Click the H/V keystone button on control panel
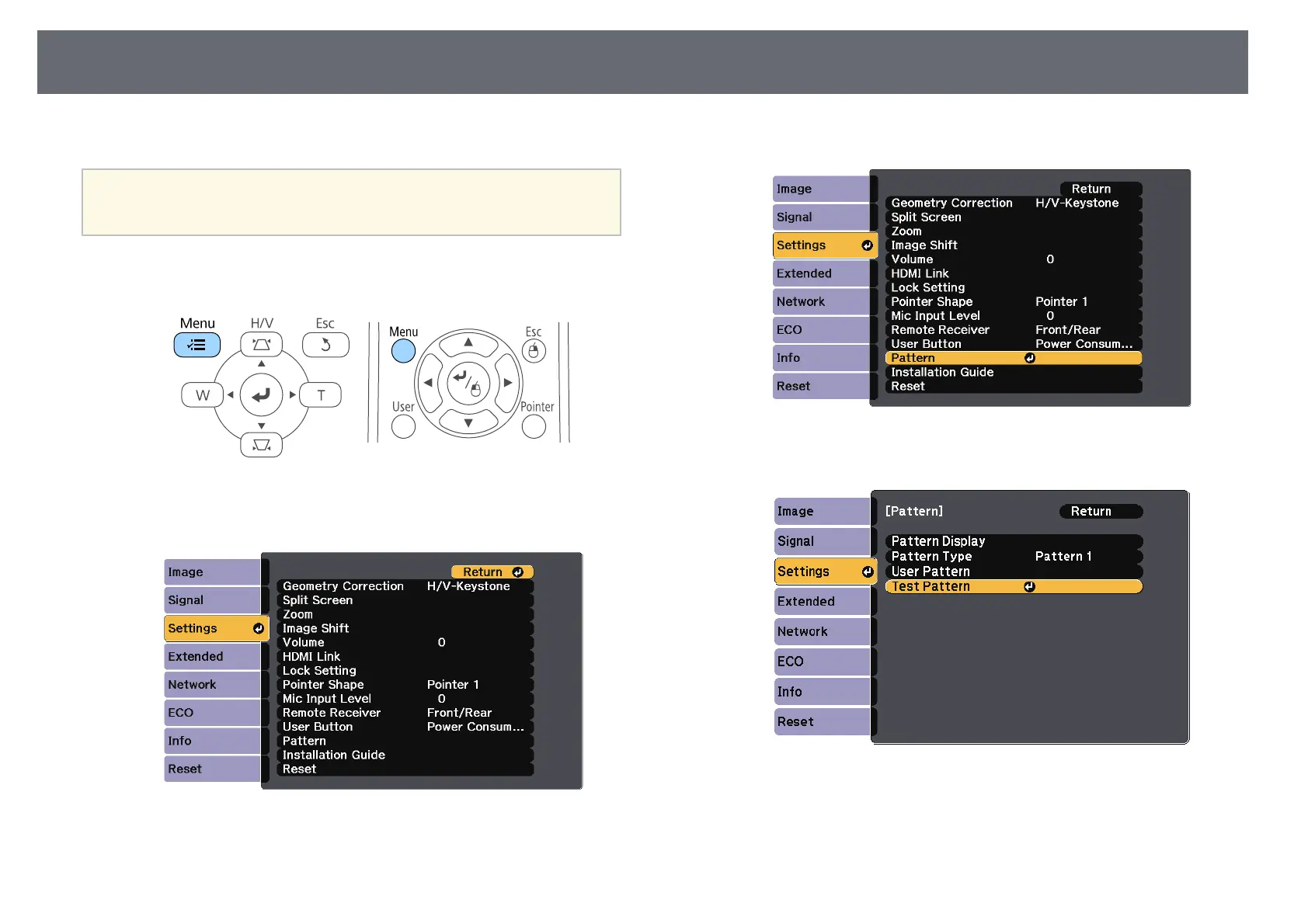The height and width of the screenshot is (924, 1308). tap(261, 345)
